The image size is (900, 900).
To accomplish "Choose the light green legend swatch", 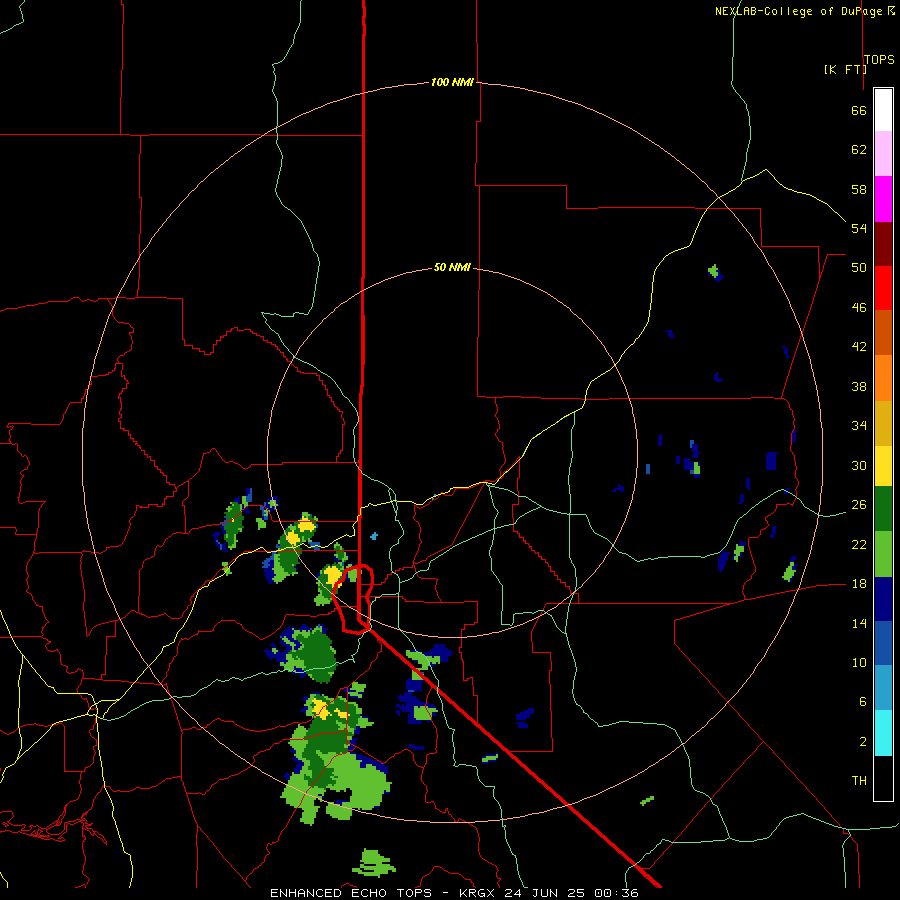I will click(883, 554).
